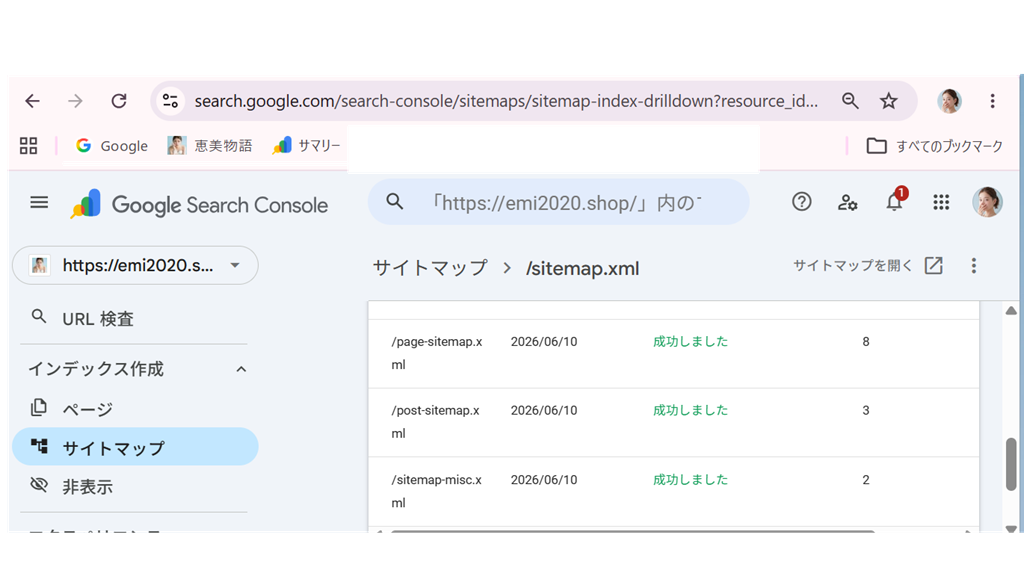Click the vertical scrollbar thumb
This screenshot has height=579, width=1024.
(x=1011, y=463)
